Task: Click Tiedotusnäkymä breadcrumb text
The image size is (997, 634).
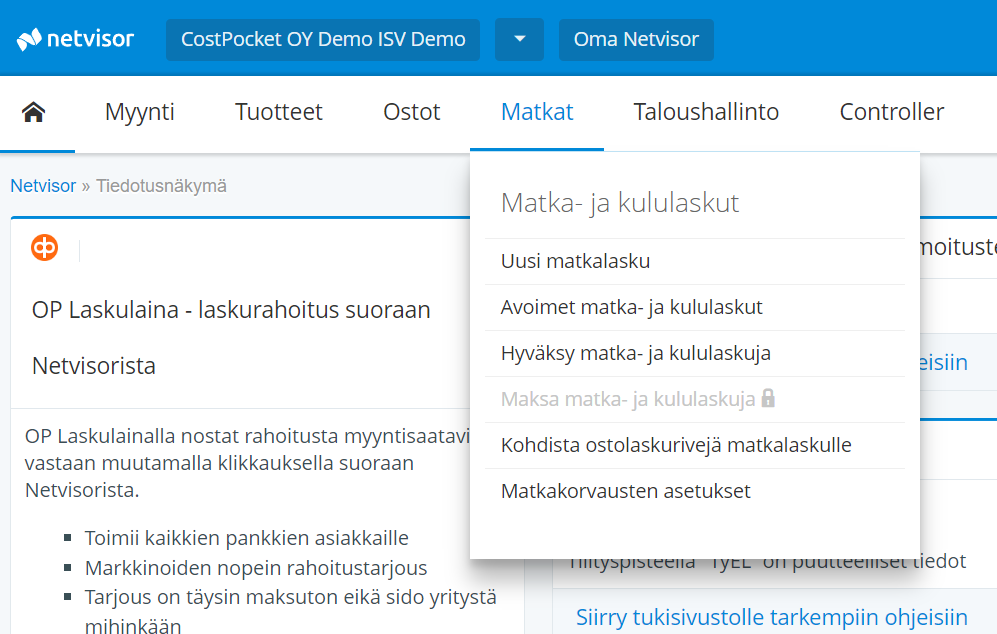Action: 161,186
